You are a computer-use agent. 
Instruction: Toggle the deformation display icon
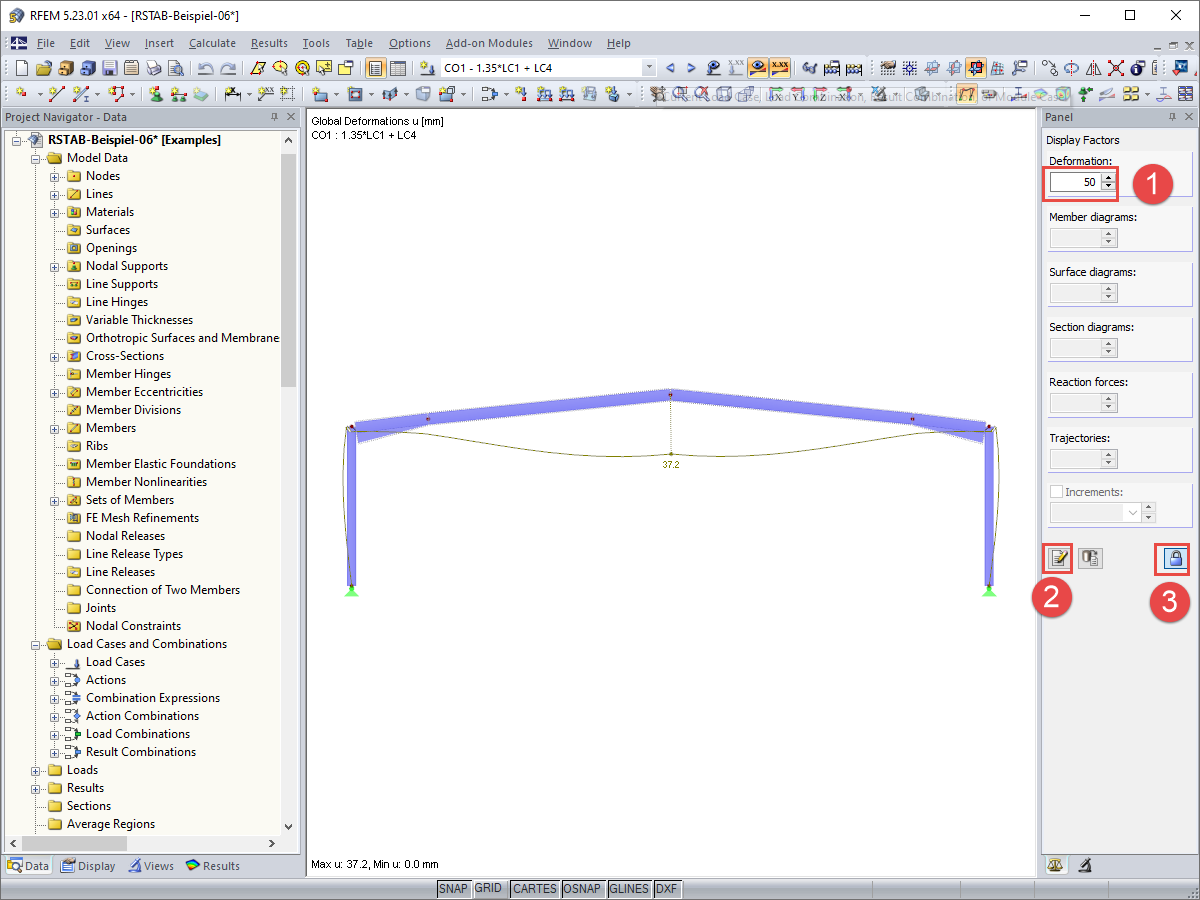[965, 94]
